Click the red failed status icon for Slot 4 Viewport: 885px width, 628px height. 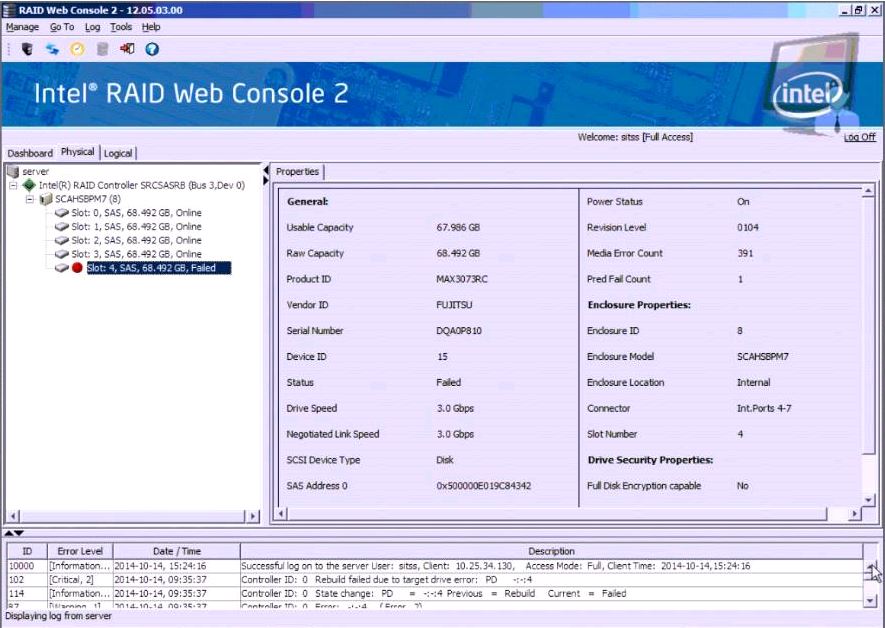pyautogui.click(x=77, y=268)
